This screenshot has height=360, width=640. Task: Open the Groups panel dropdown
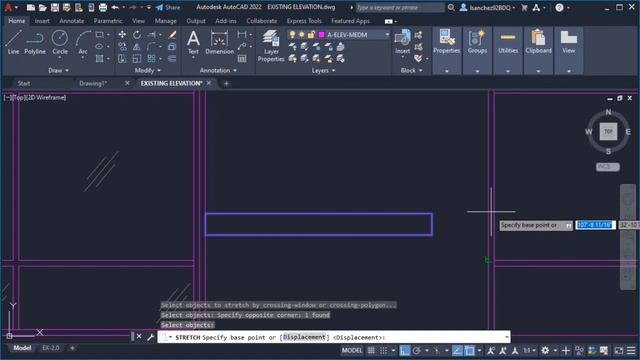[x=477, y=71]
